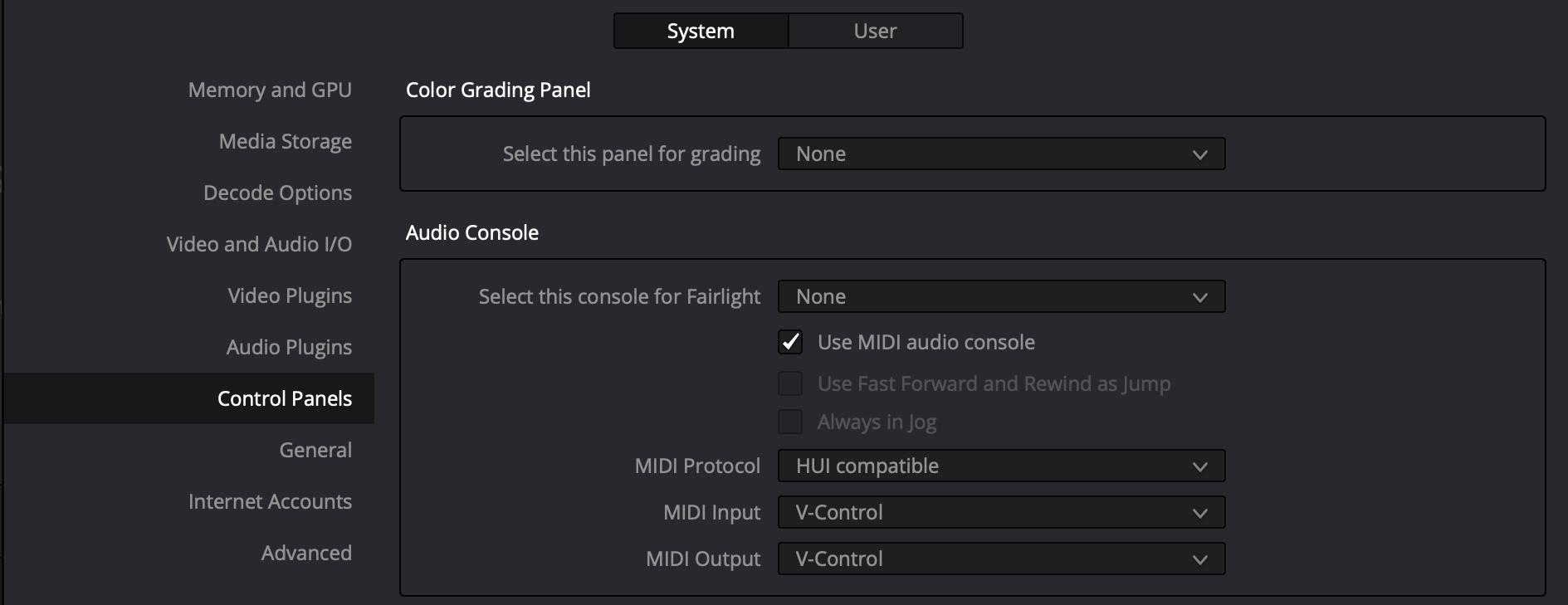Image resolution: width=1568 pixels, height=605 pixels.
Task: Expand the Fairlight console selector dropdown
Action: (1000, 296)
